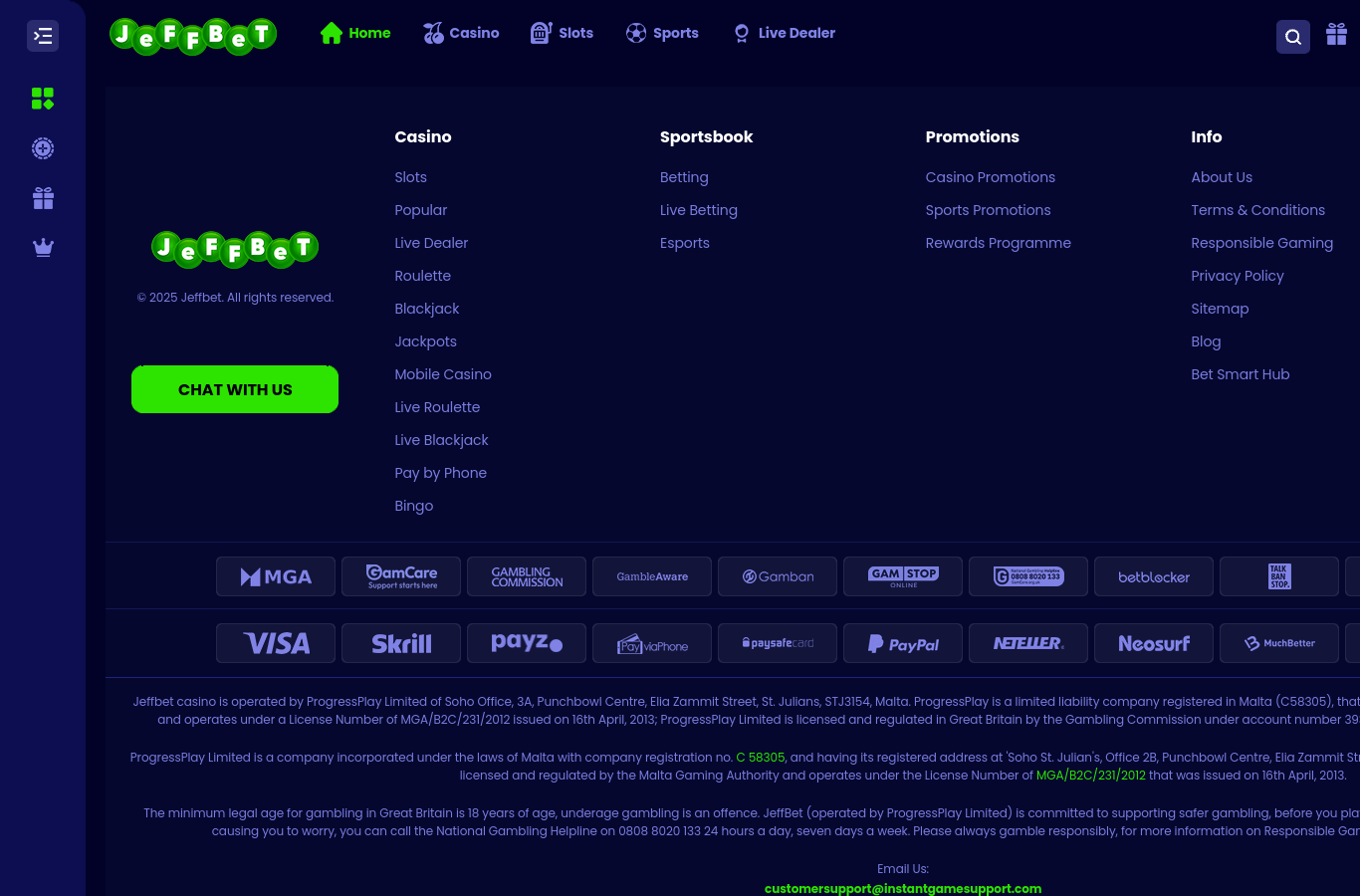Screen dimensions: 1360x896
Task: Open the About Us link
Action: 1222,177
